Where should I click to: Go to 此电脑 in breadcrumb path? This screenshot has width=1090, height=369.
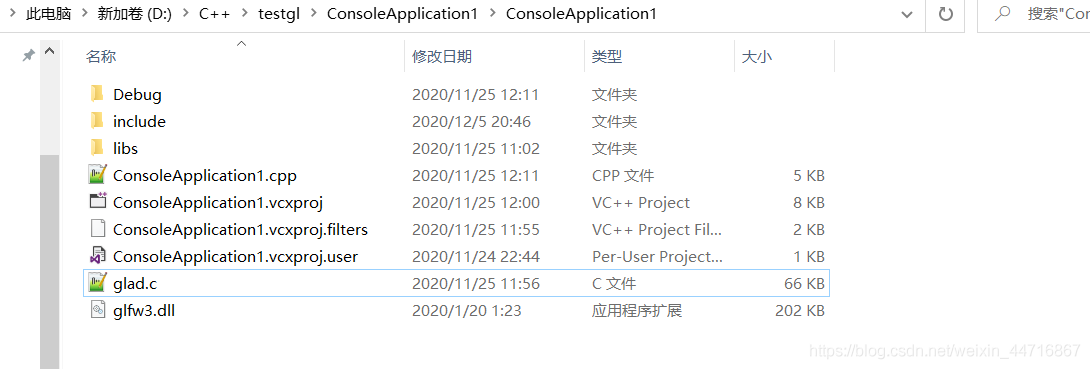pyautogui.click(x=49, y=14)
